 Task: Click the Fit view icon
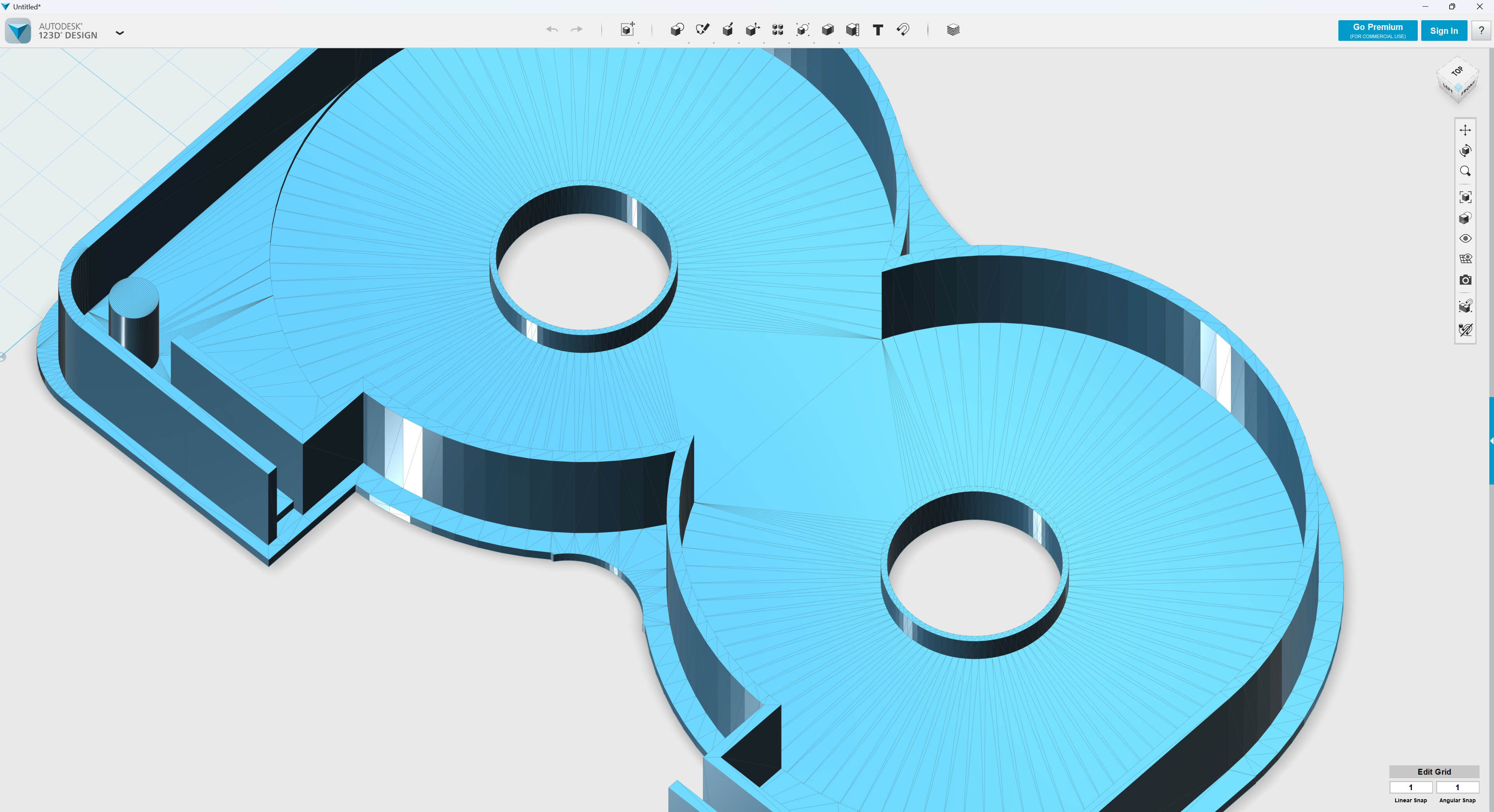[x=1465, y=197]
